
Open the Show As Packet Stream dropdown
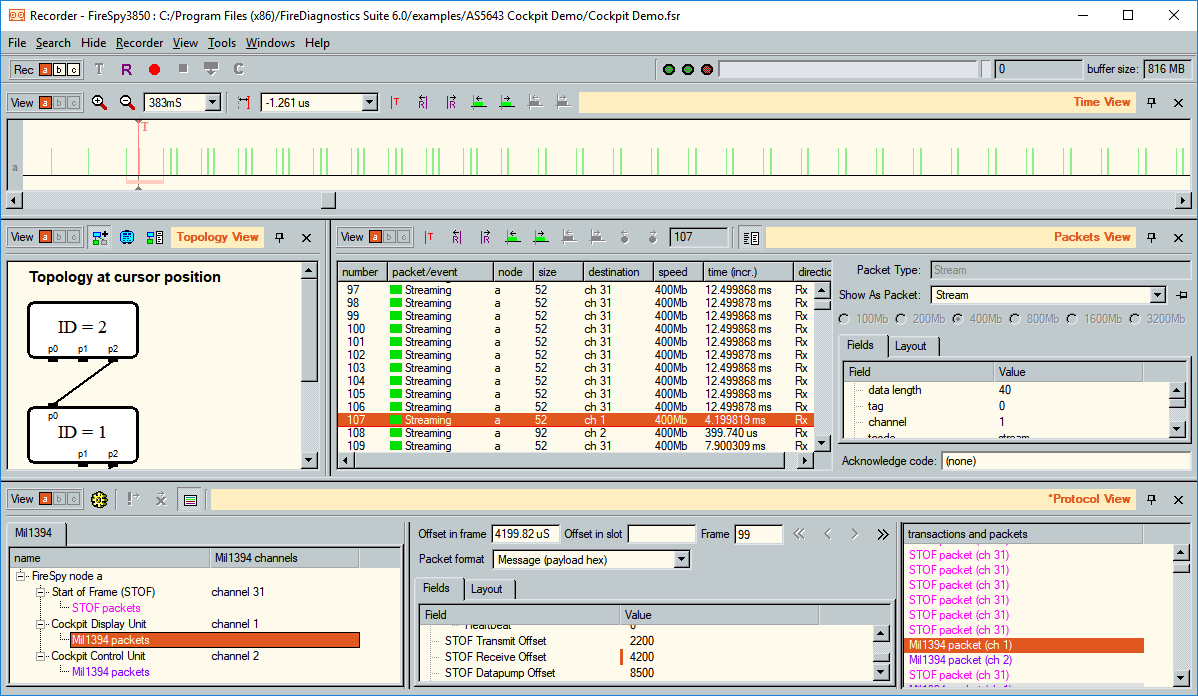[x=1158, y=296]
